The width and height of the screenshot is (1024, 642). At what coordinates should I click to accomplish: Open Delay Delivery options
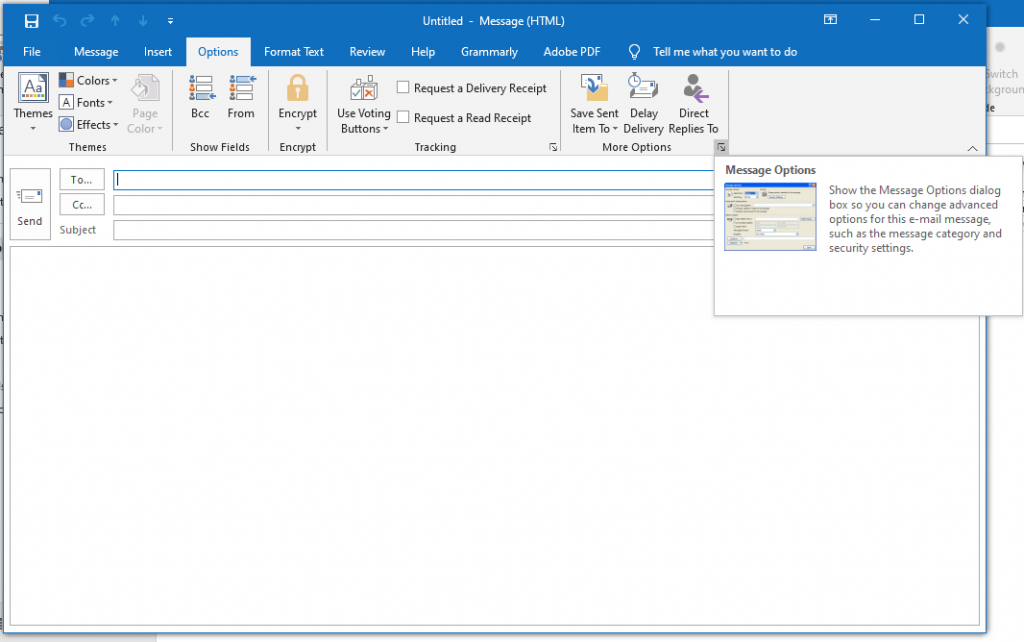click(x=643, y=103)
